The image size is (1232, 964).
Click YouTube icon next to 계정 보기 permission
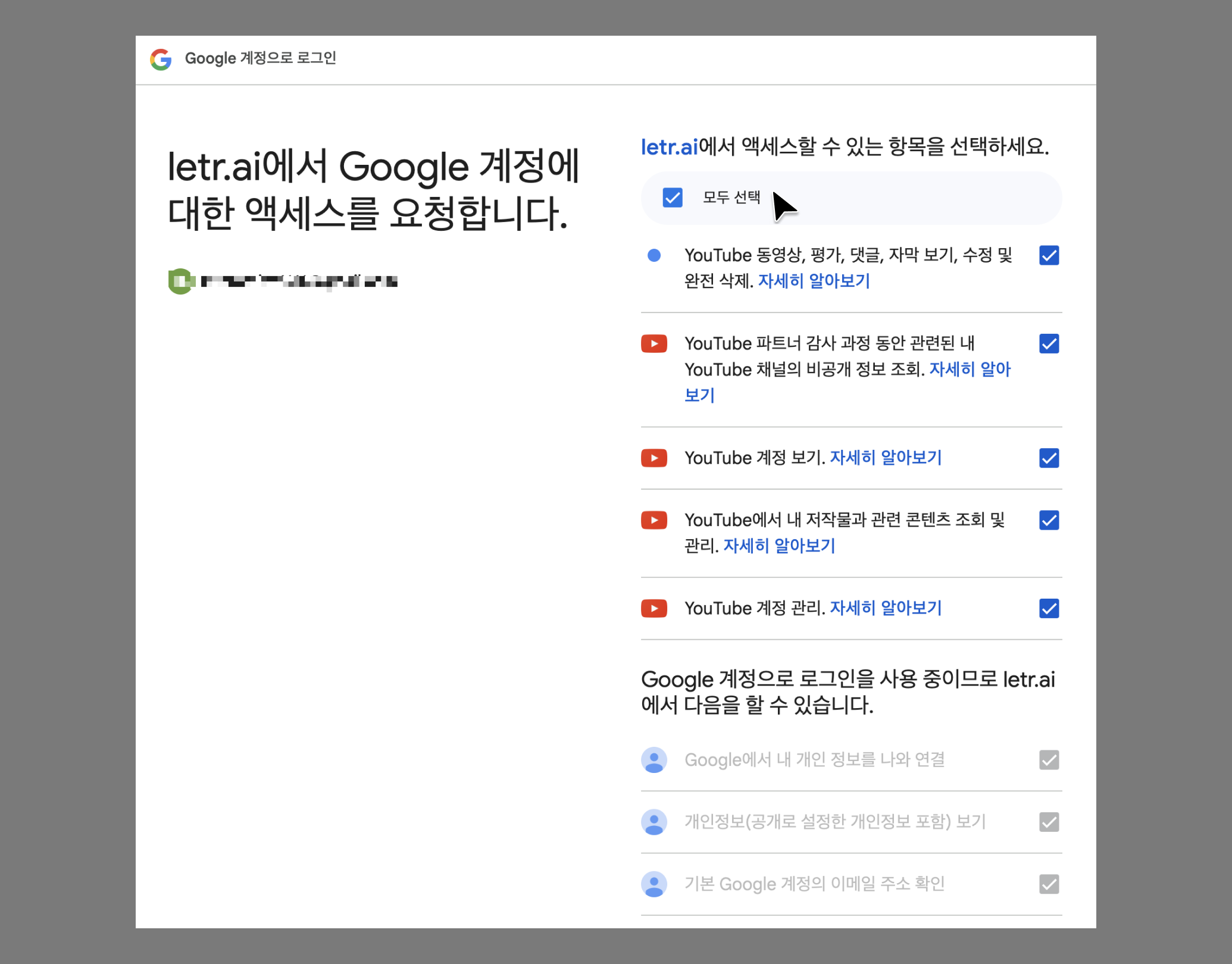[653, 458]
